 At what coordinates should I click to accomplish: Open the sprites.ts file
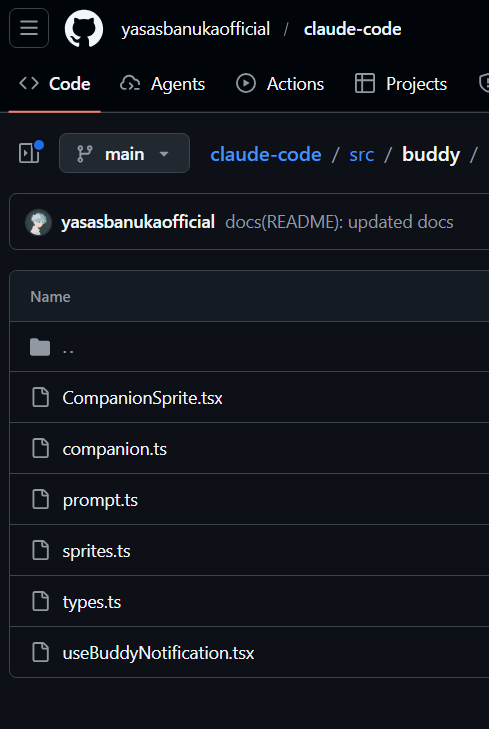point(96,551)
